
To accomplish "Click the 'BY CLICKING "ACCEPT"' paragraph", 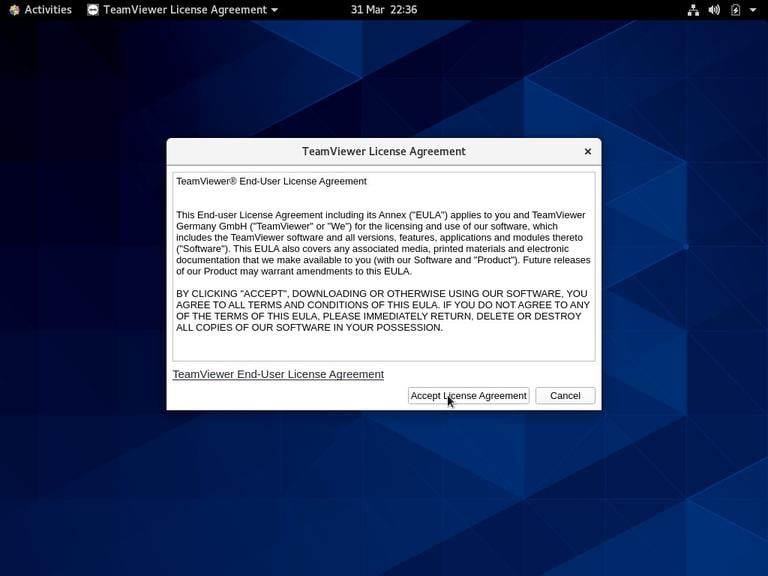I will tap(383, 311).
